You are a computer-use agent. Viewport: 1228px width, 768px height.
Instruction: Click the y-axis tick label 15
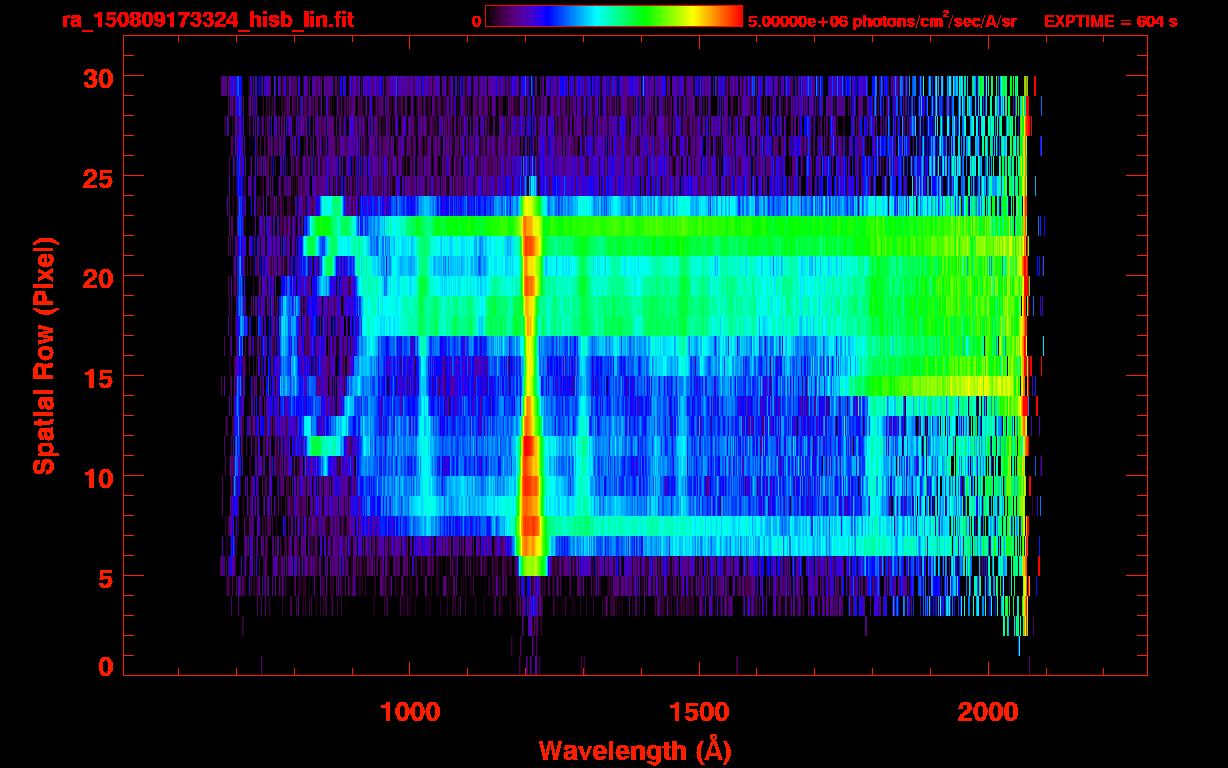(x=99, y=377)
